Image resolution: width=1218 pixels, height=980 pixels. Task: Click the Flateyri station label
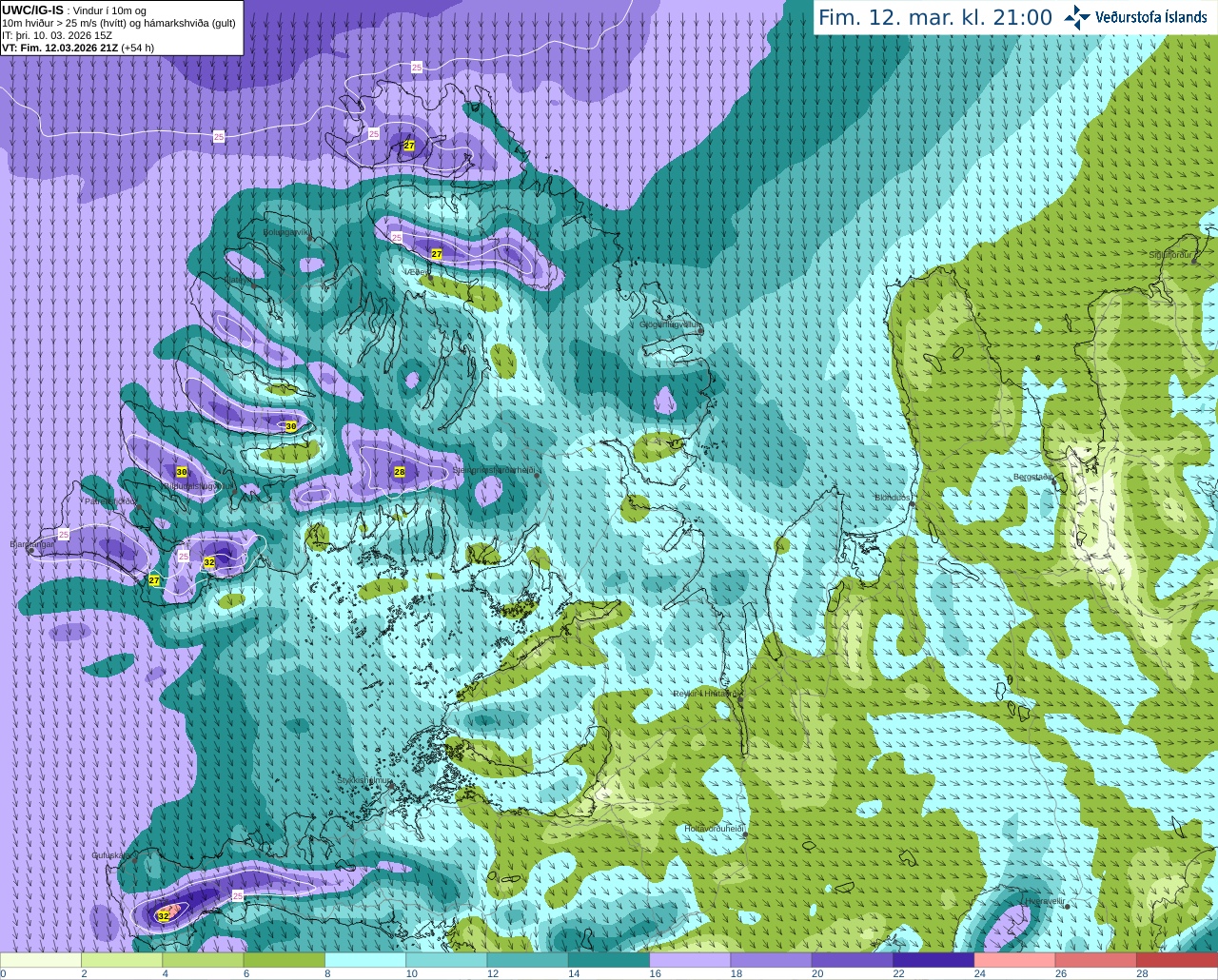pyautogui.click(x=240, y=280)
